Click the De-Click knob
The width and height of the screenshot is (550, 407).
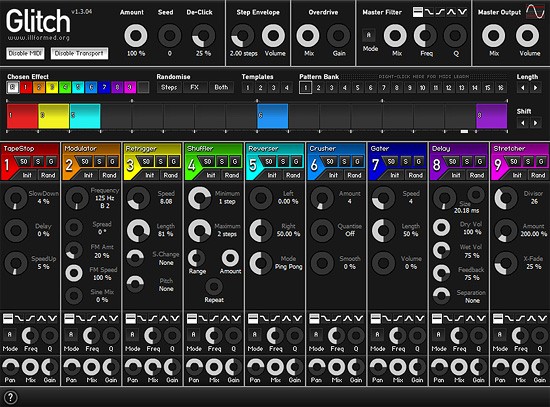pyautogui.click(x=203, y=35)
